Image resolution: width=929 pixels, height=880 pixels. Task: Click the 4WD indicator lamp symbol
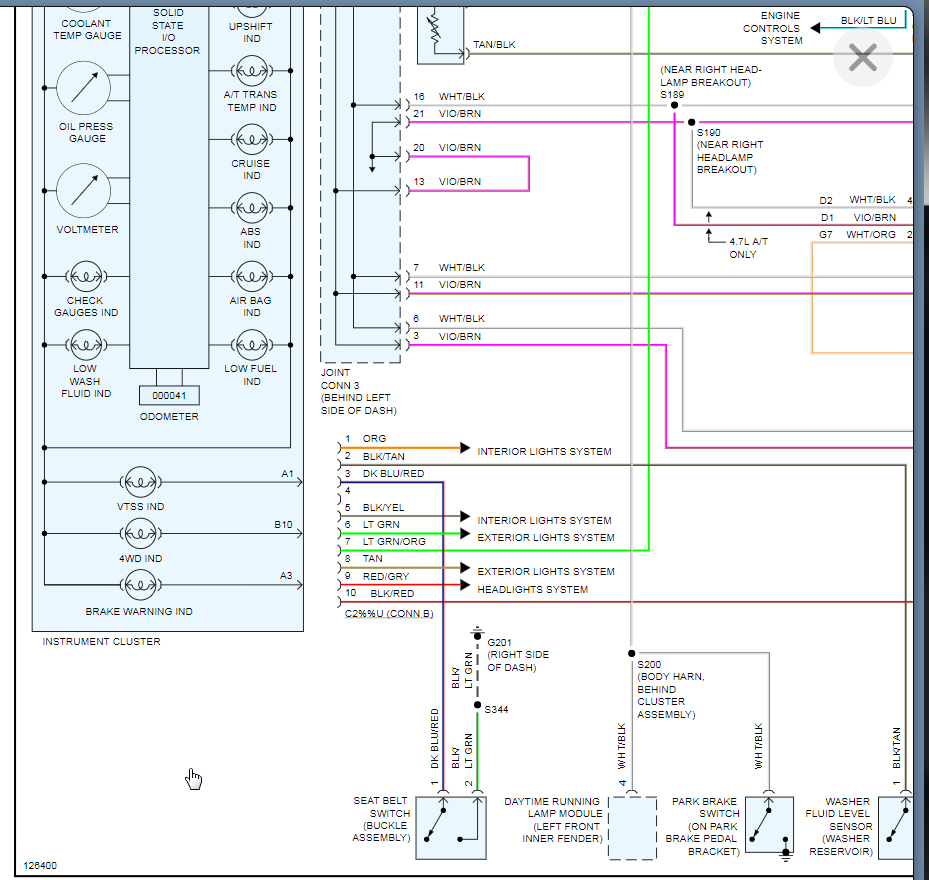(141, 533)
